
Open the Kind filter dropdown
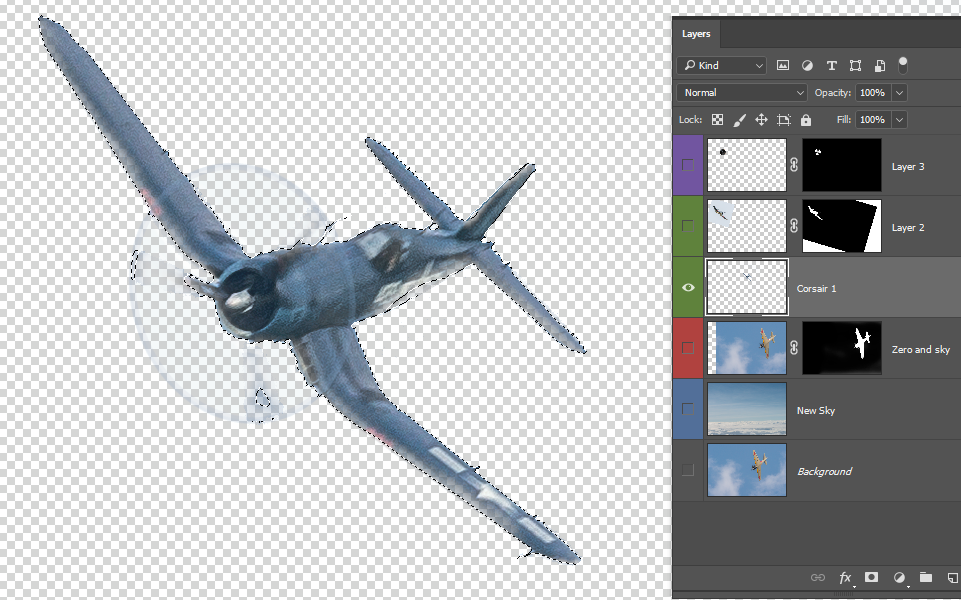click(722, 65)
